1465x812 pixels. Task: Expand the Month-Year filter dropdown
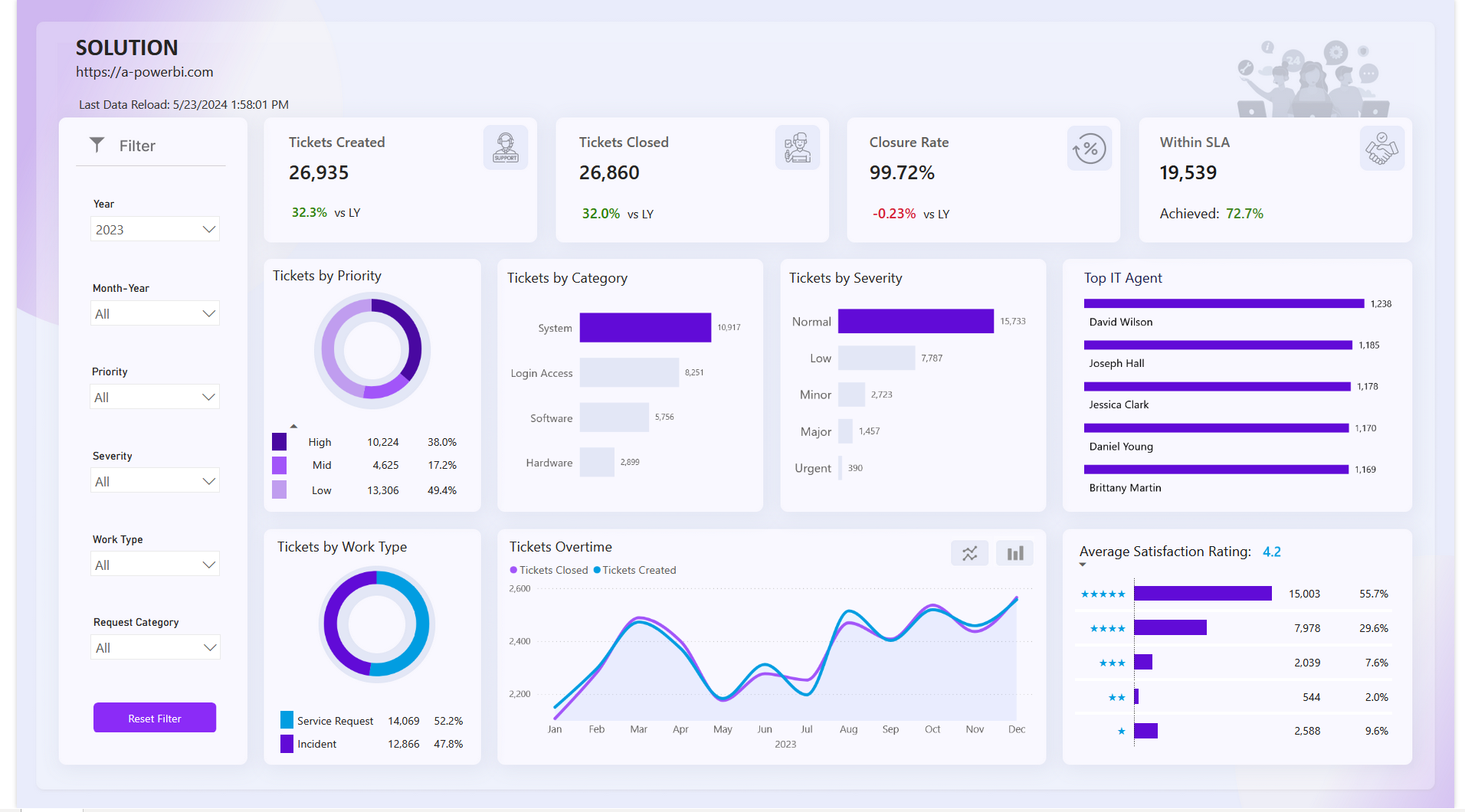point(155,314)
